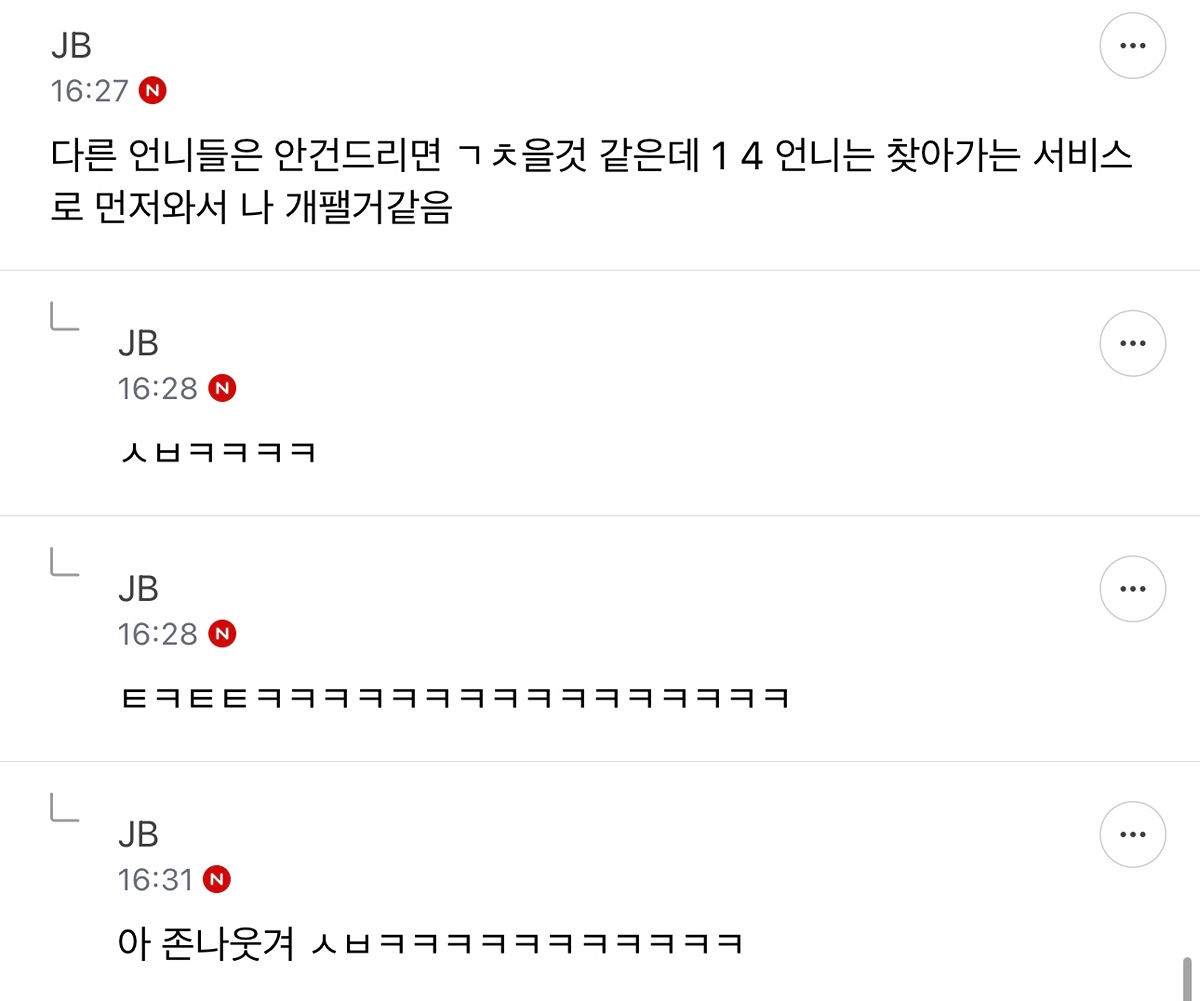The image size is (1200, 1001).
Task: Select the JB author name on ㅌㅋㅌㅌ reply
Action: coord(138,589)
